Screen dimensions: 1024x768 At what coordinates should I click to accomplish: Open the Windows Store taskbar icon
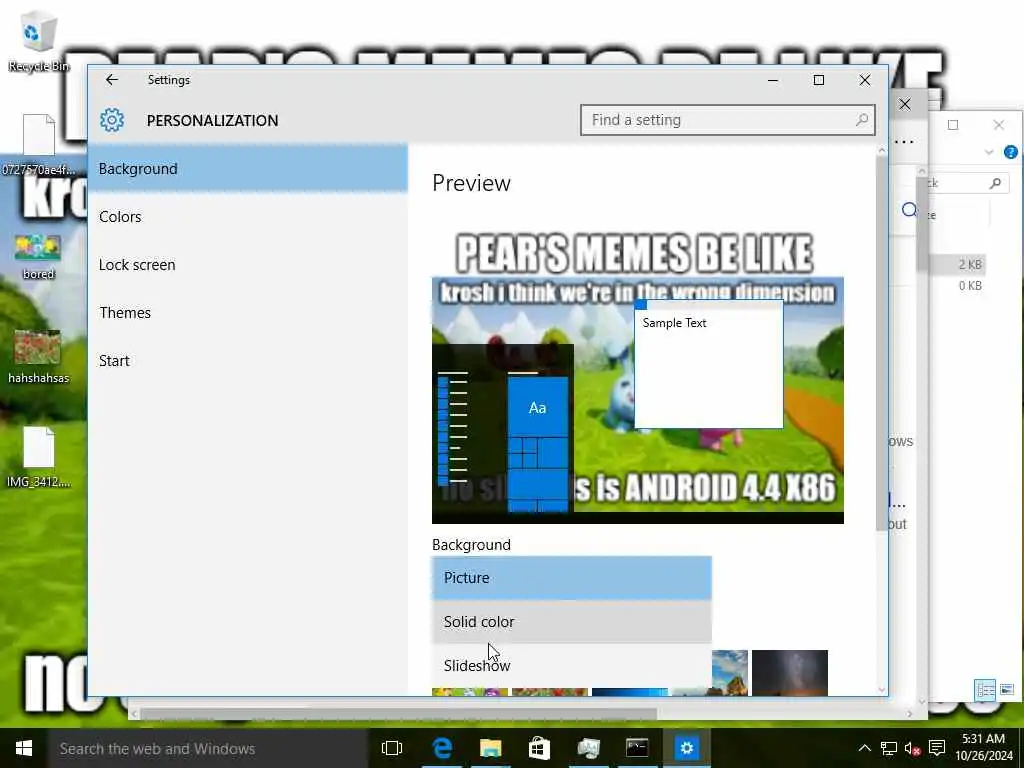point(539,748)
